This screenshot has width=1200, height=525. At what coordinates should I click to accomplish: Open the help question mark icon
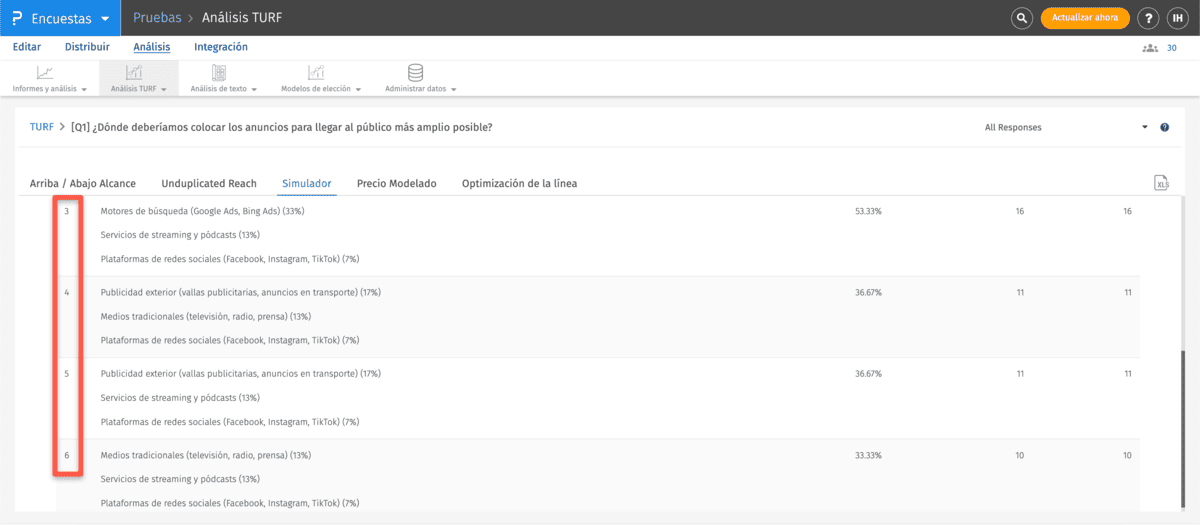pos(1148,18)
